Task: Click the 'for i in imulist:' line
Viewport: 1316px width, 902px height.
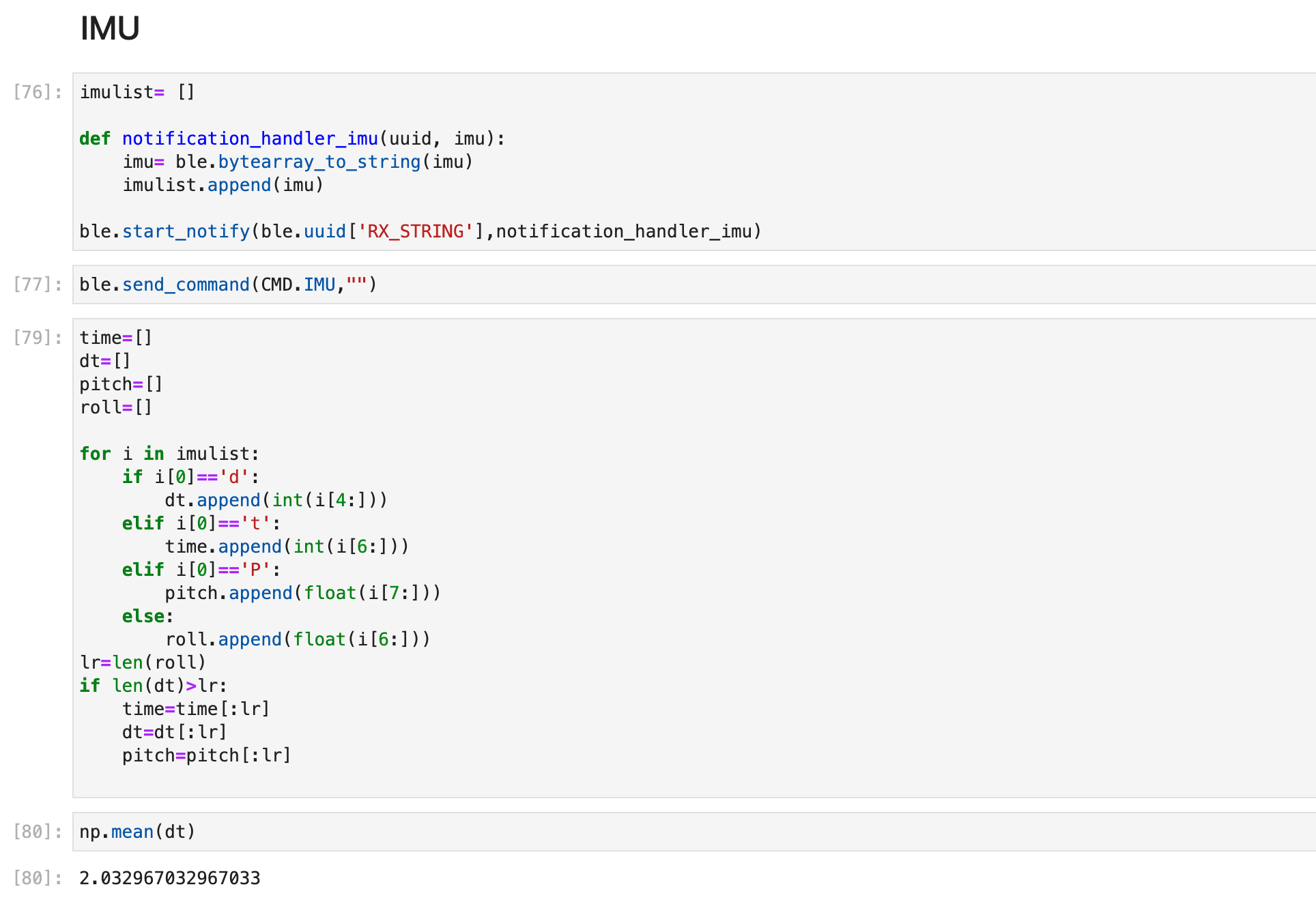Action: pyautogui.click(x=169, y=454)
